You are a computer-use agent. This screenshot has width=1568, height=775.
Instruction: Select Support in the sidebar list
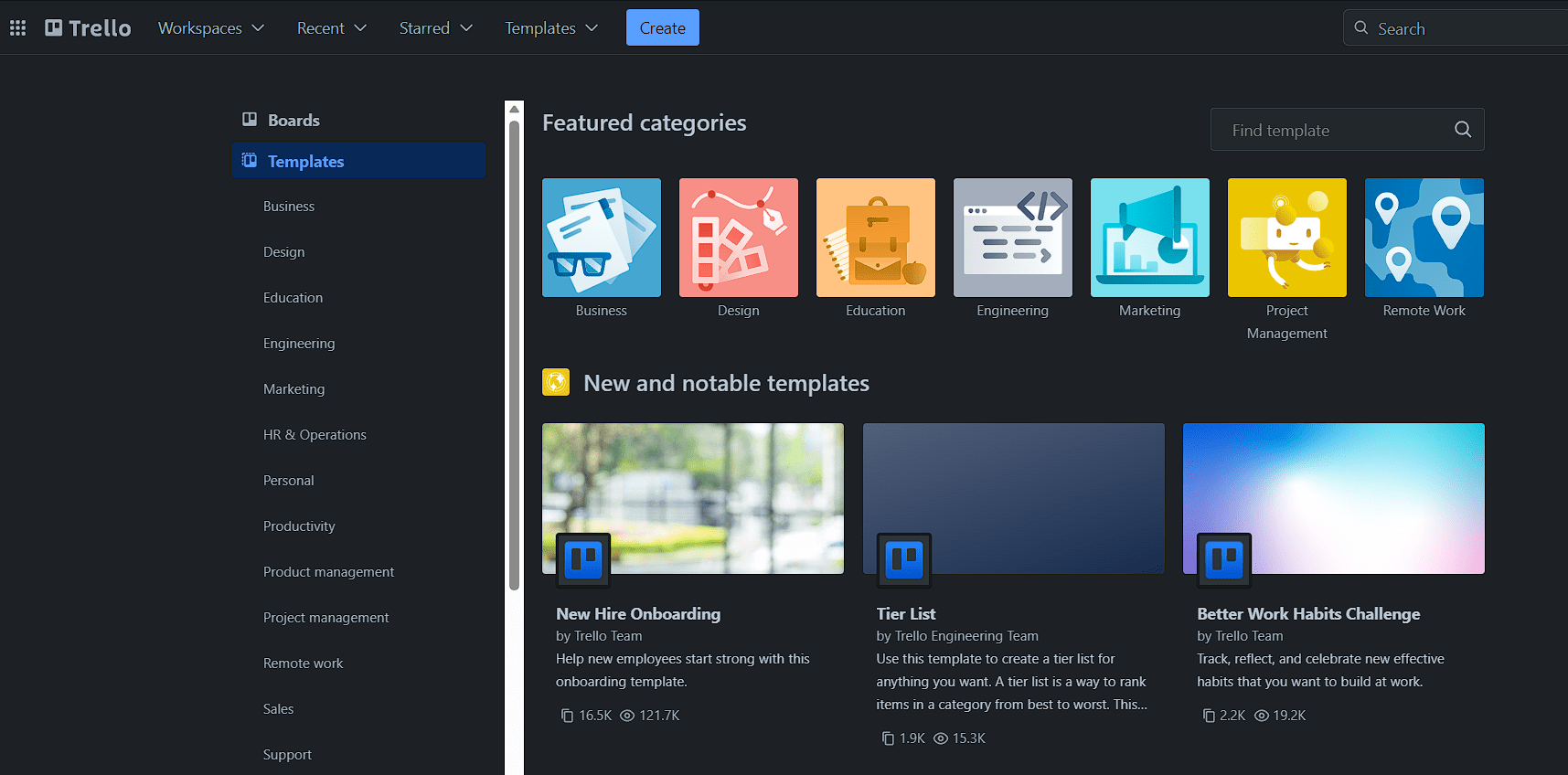pos(288,755)
